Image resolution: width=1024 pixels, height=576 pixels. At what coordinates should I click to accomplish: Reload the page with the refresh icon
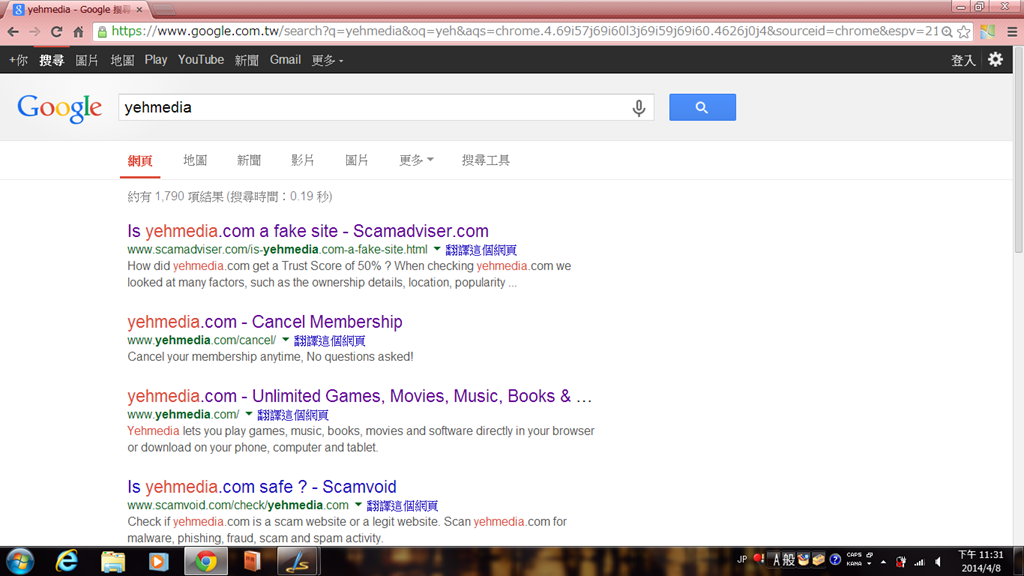57,31
